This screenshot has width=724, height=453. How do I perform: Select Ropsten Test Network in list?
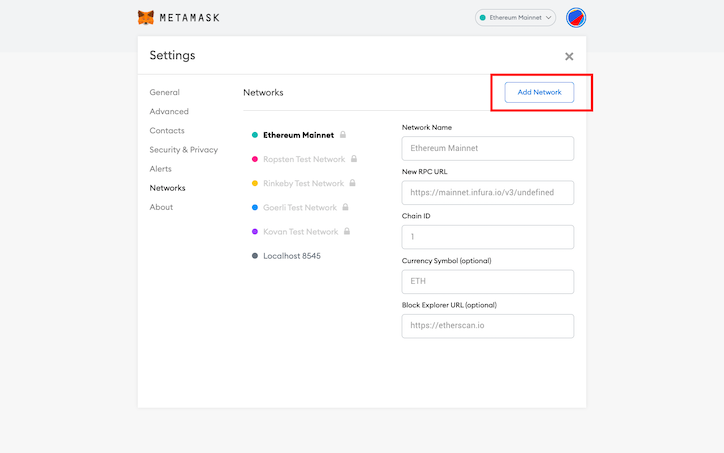[304, 159]
